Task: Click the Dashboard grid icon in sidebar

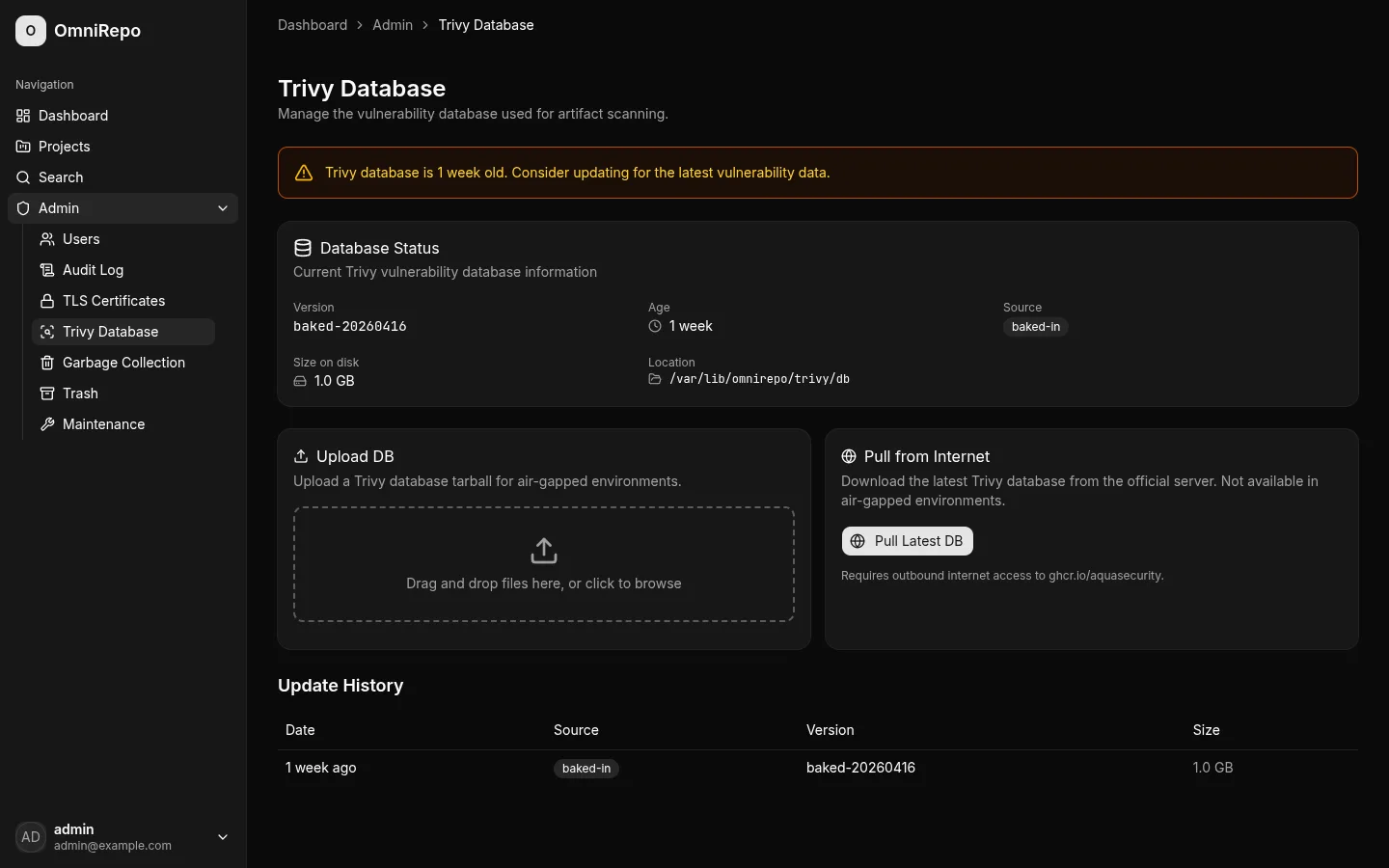Action: (x=23, y=116)
